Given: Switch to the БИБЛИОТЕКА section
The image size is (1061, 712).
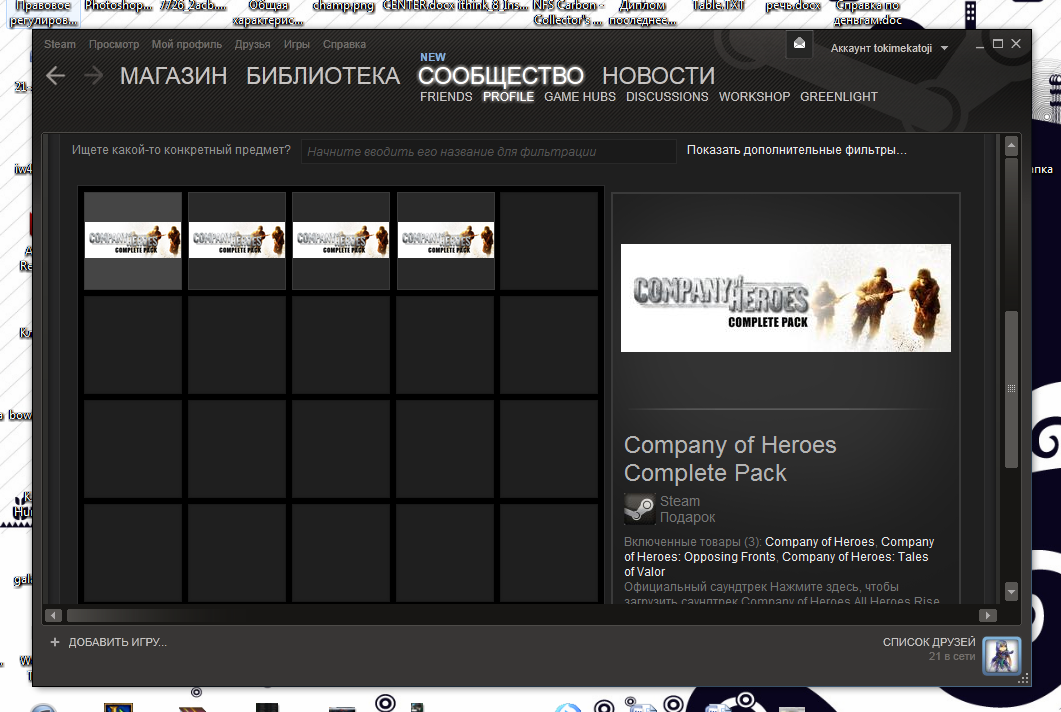Looking at the screenshot, I should 323,76.
